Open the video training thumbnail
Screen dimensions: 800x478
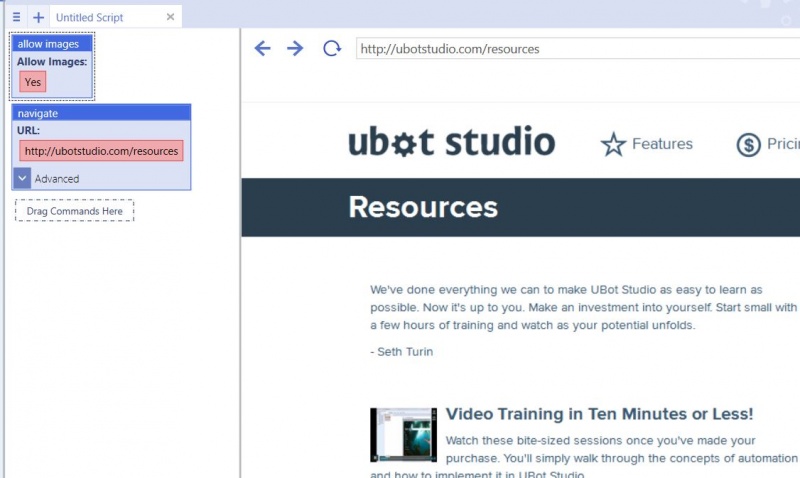click(x=404, y=435)
